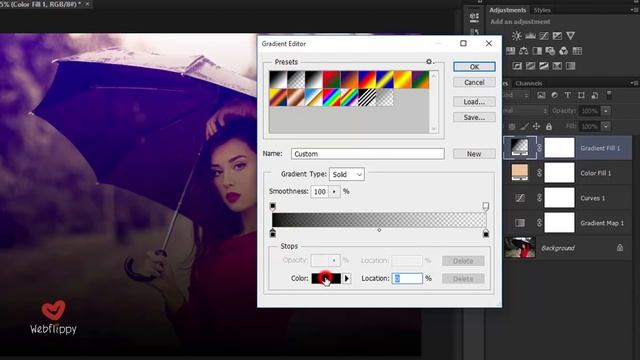Open the gear menu in Gradient Editor presets
640x360 pixels.
(x=429, y=62)
